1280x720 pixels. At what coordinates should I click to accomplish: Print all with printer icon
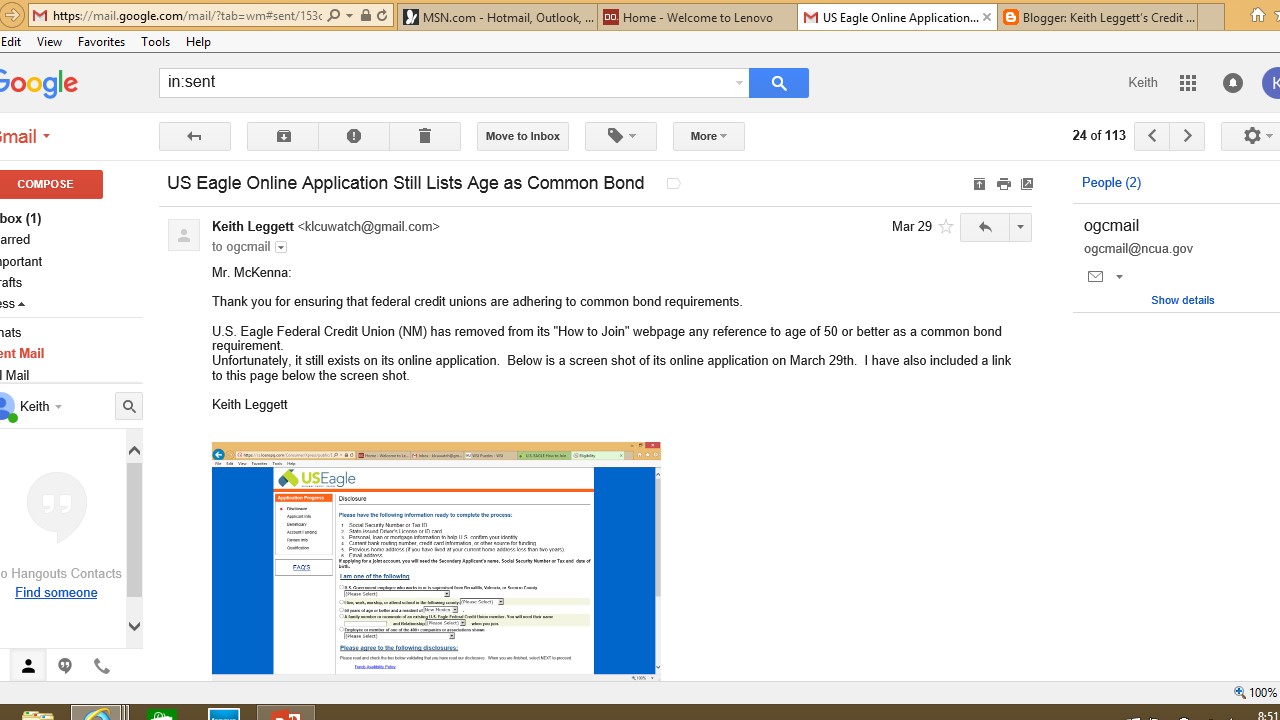click(1003, 184)
